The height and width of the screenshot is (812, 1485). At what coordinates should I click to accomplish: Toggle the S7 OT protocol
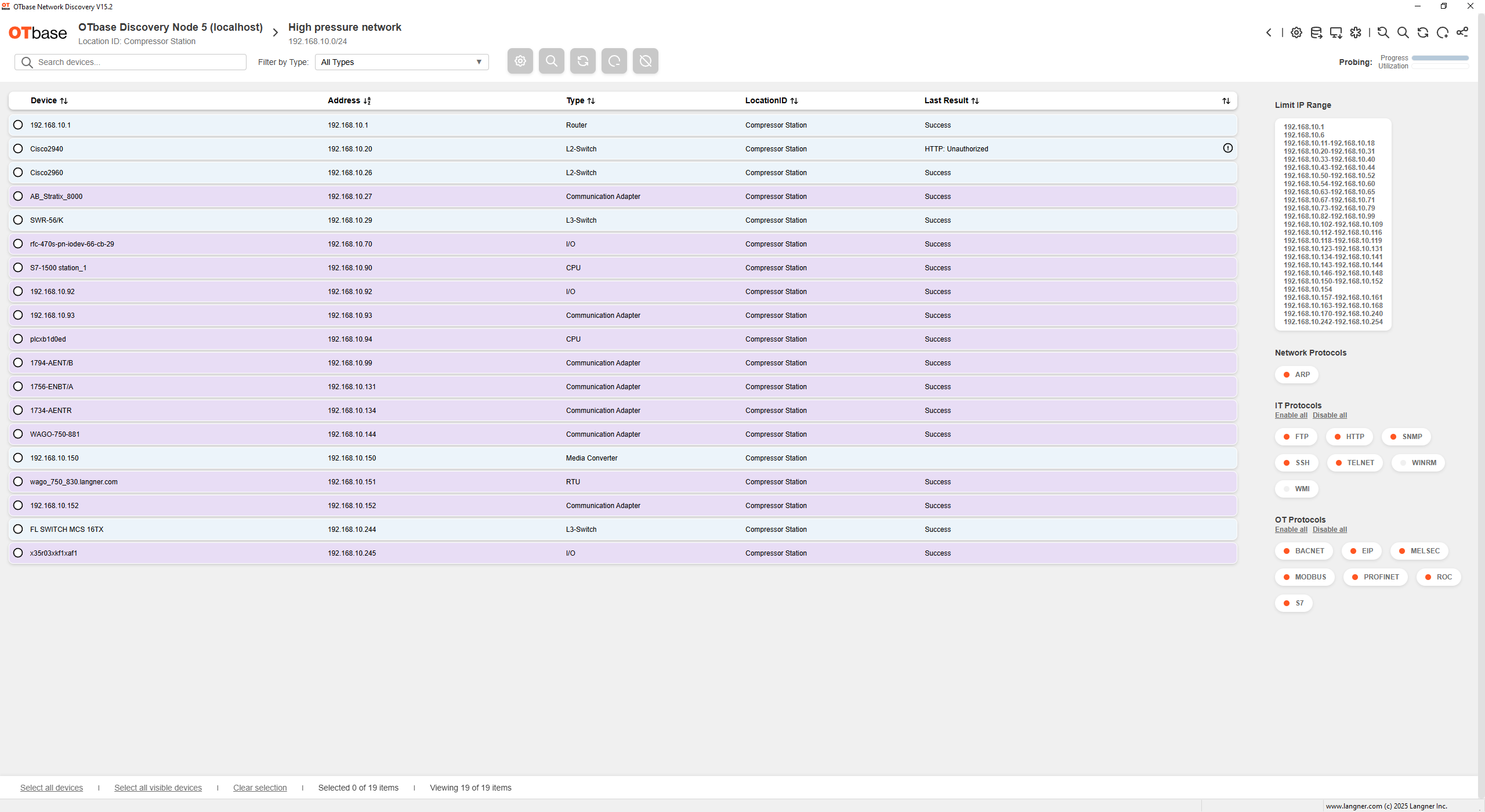click(1294, 603)
